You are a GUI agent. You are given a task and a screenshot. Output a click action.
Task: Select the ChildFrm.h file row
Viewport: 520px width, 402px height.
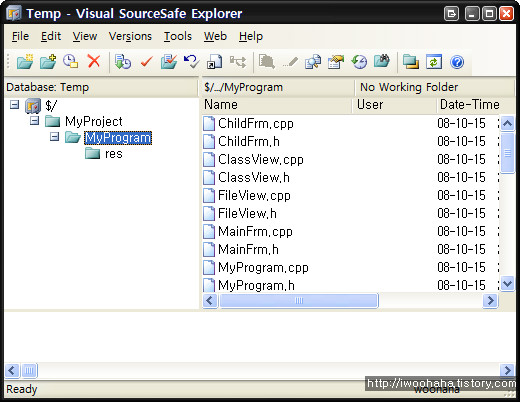click(350, 141)
